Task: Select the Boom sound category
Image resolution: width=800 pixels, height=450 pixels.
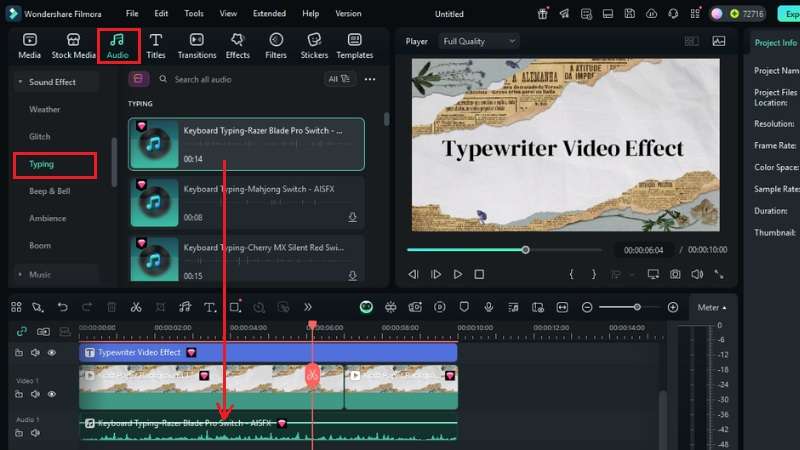Action: [40, 245]
